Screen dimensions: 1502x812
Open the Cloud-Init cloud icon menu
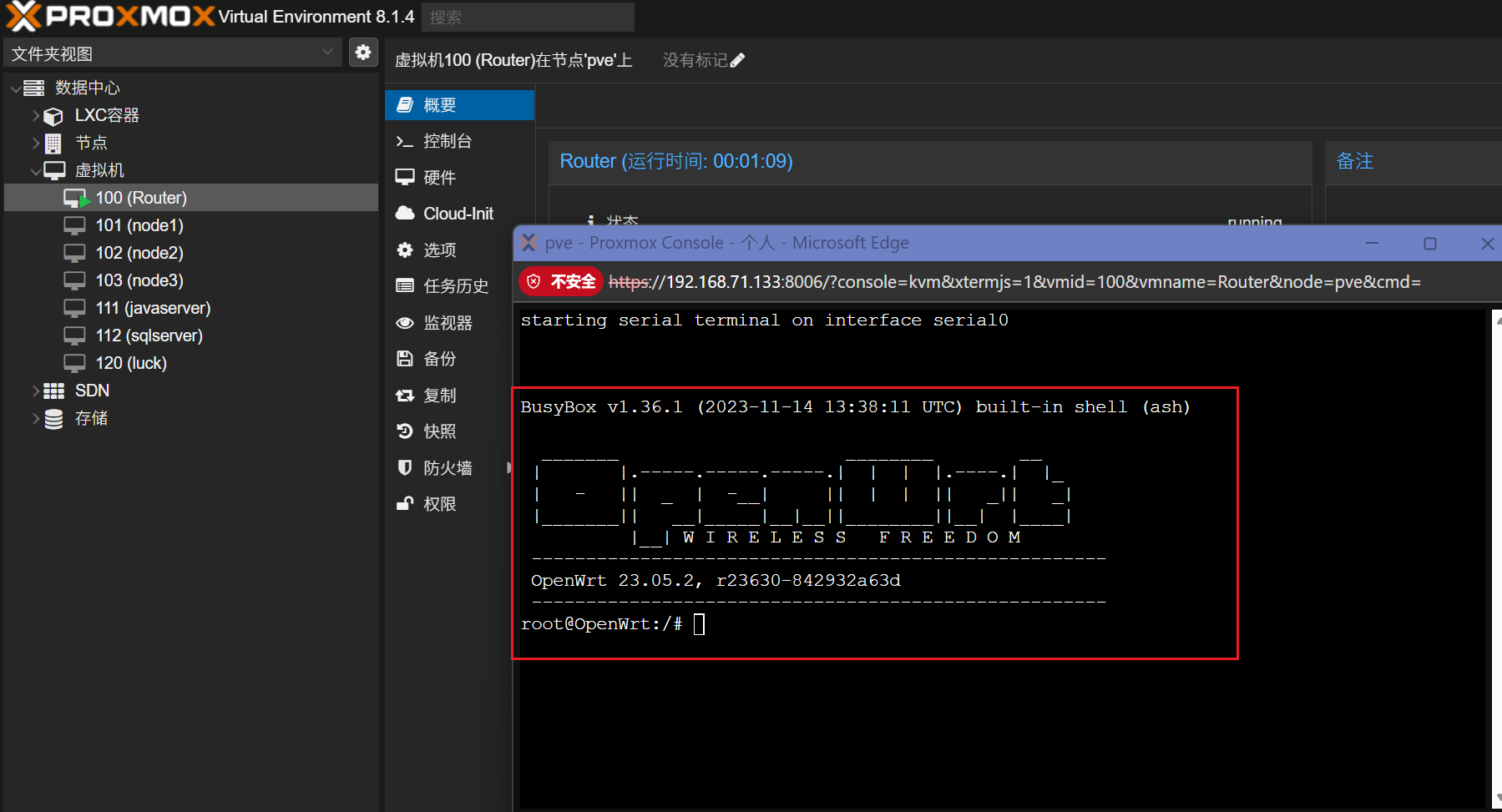(405, 214)
